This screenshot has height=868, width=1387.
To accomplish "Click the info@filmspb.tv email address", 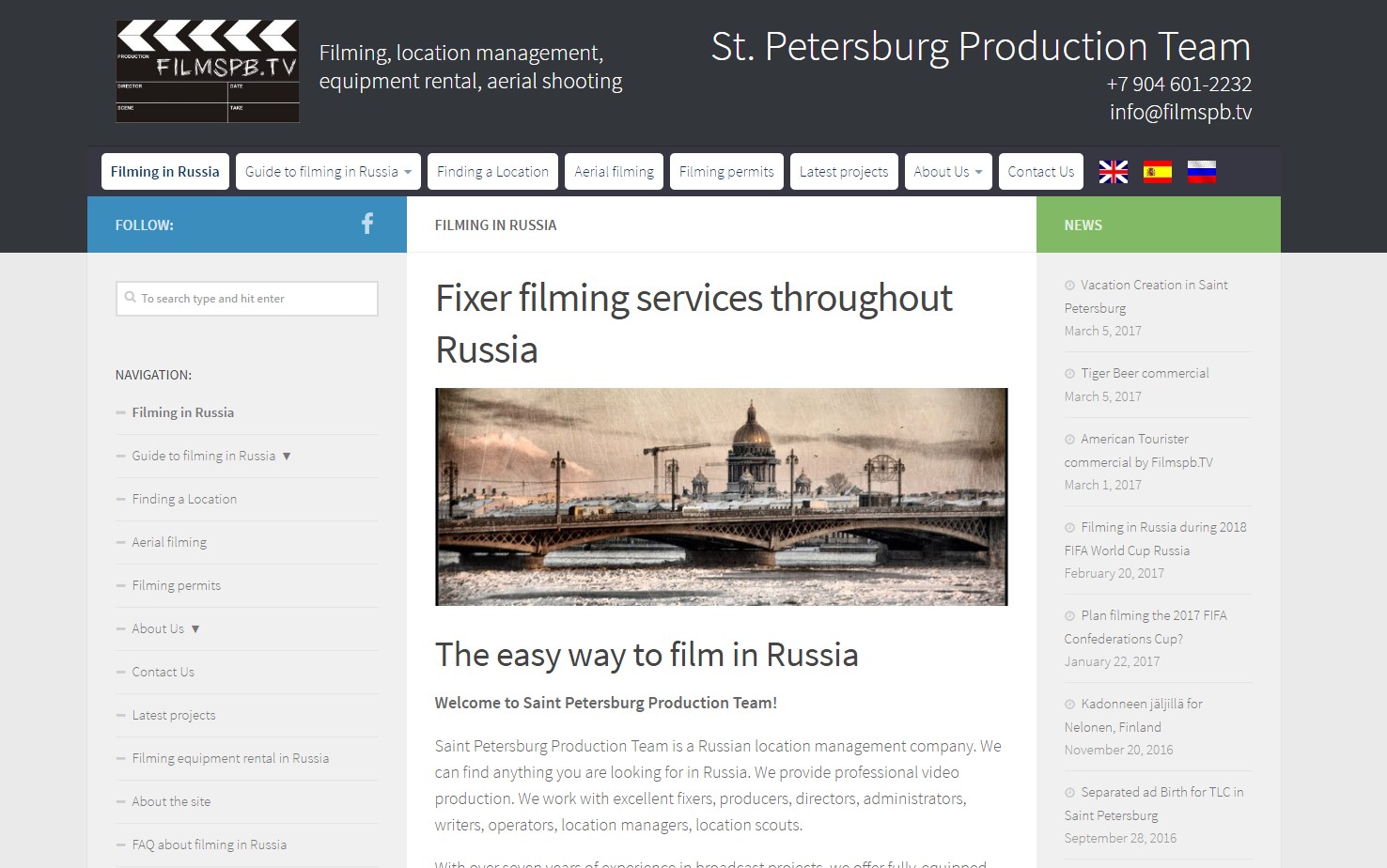I will click(1180, 112).
